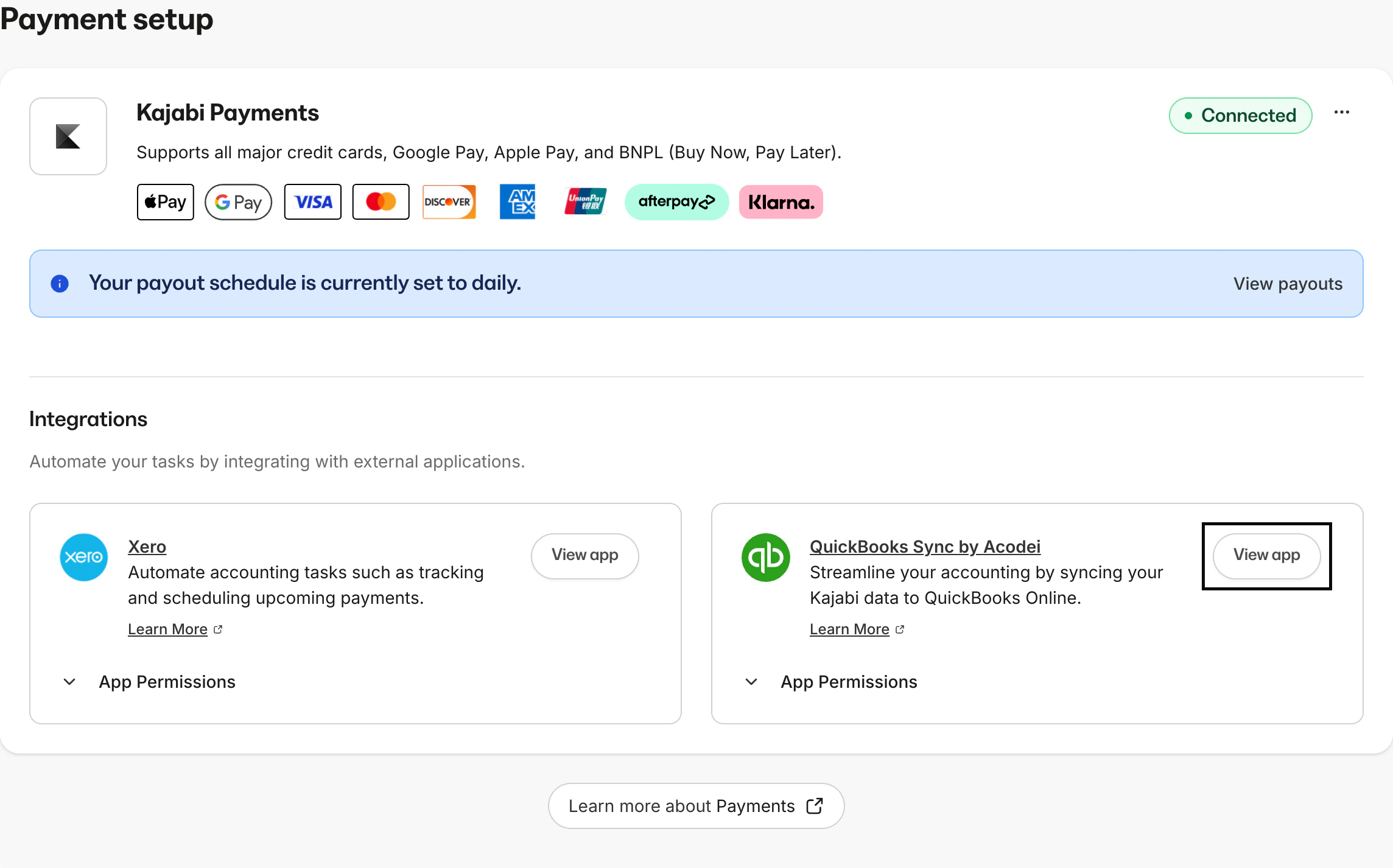Click App Permissions label in QuickBooks card
The height and width of the screenshot is (868, 1393).
coord(849,682)
